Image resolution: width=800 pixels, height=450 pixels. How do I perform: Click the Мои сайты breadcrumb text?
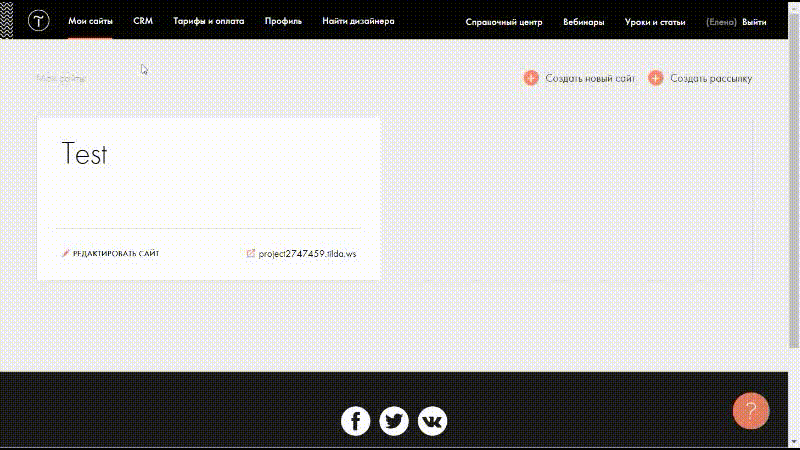pyautogui.click(x=61, y=79)
